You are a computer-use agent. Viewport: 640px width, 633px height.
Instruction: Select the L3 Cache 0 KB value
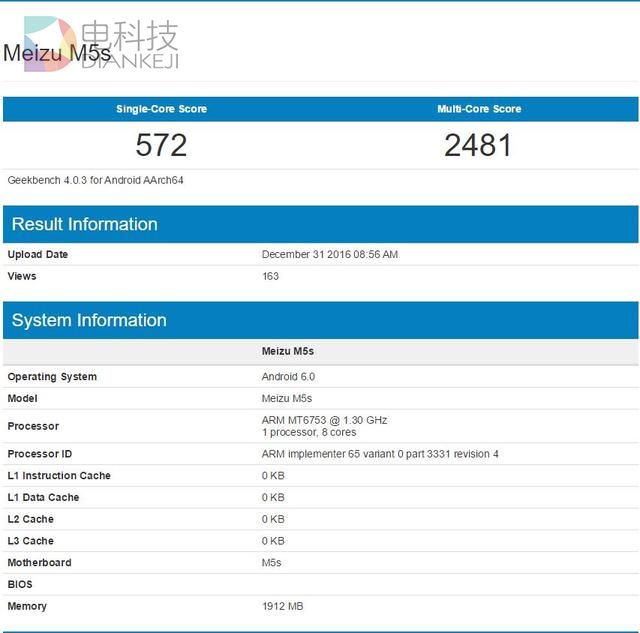click(273, 541)
